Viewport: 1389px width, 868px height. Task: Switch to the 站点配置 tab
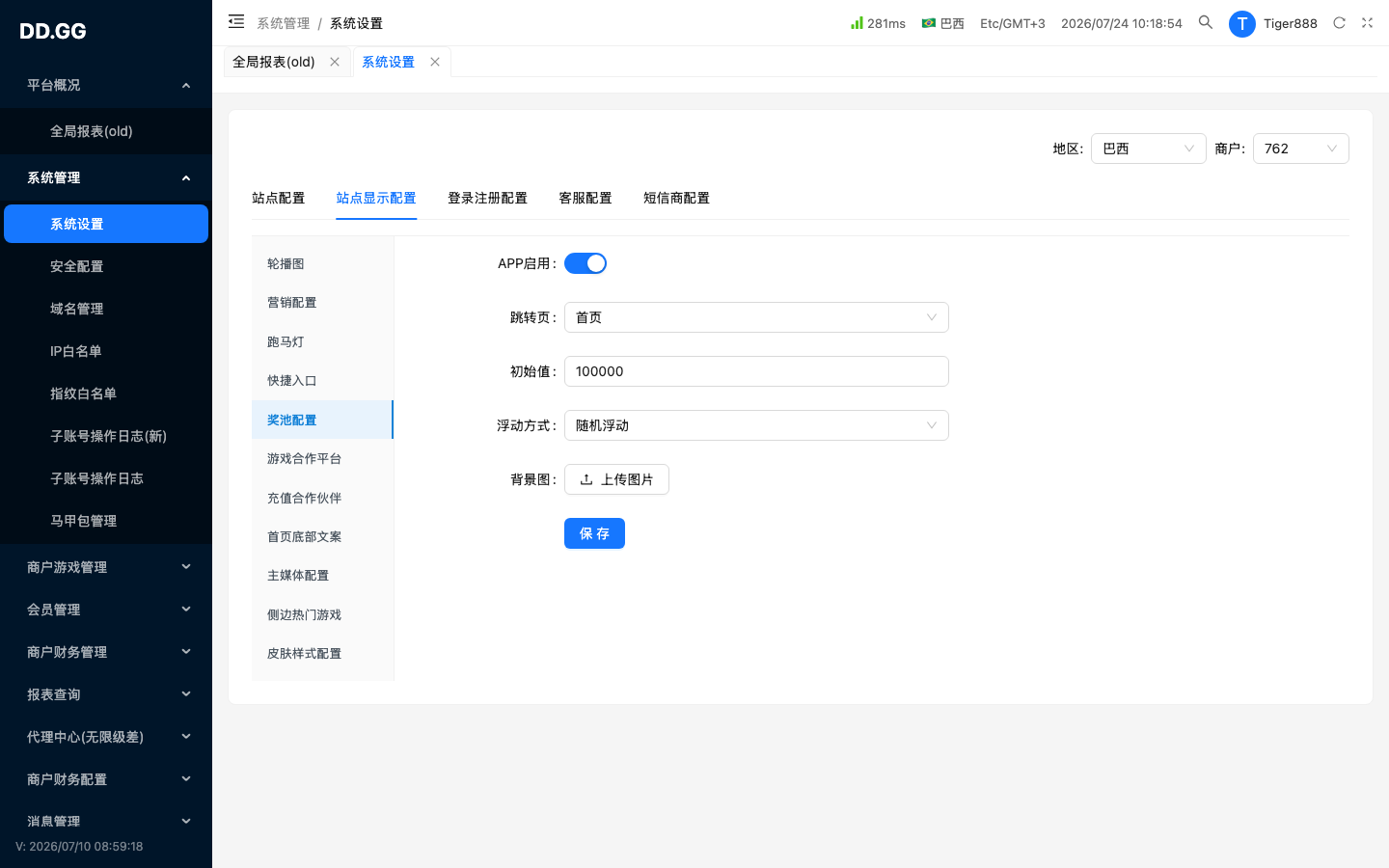279,198
